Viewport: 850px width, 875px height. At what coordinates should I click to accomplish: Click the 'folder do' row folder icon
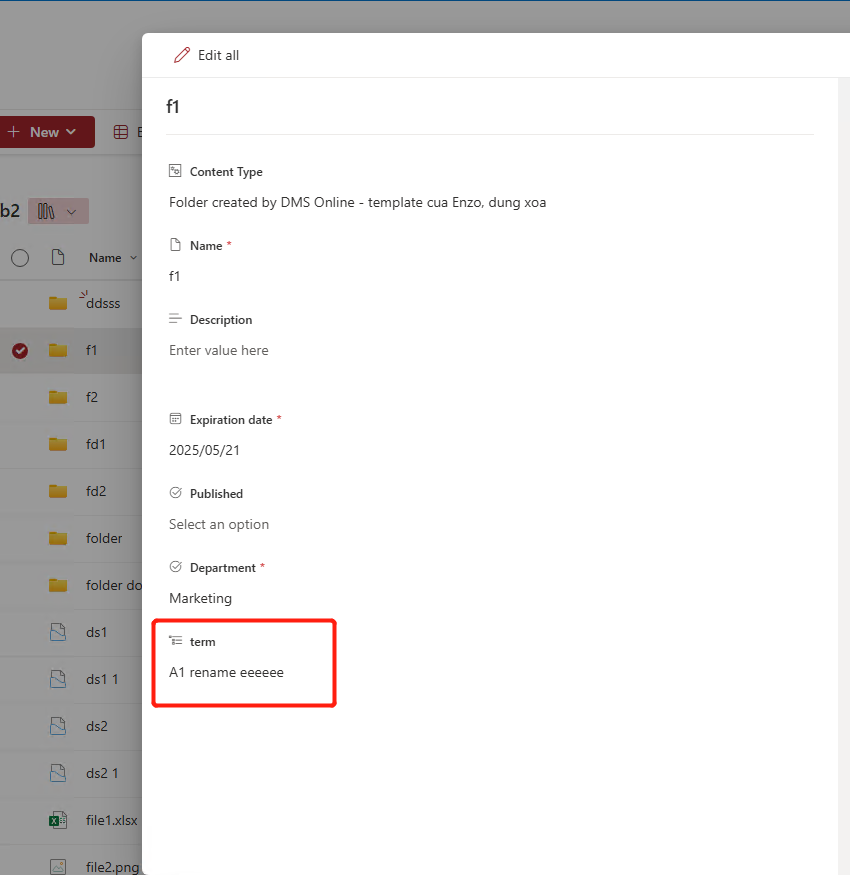pos(57,585)
